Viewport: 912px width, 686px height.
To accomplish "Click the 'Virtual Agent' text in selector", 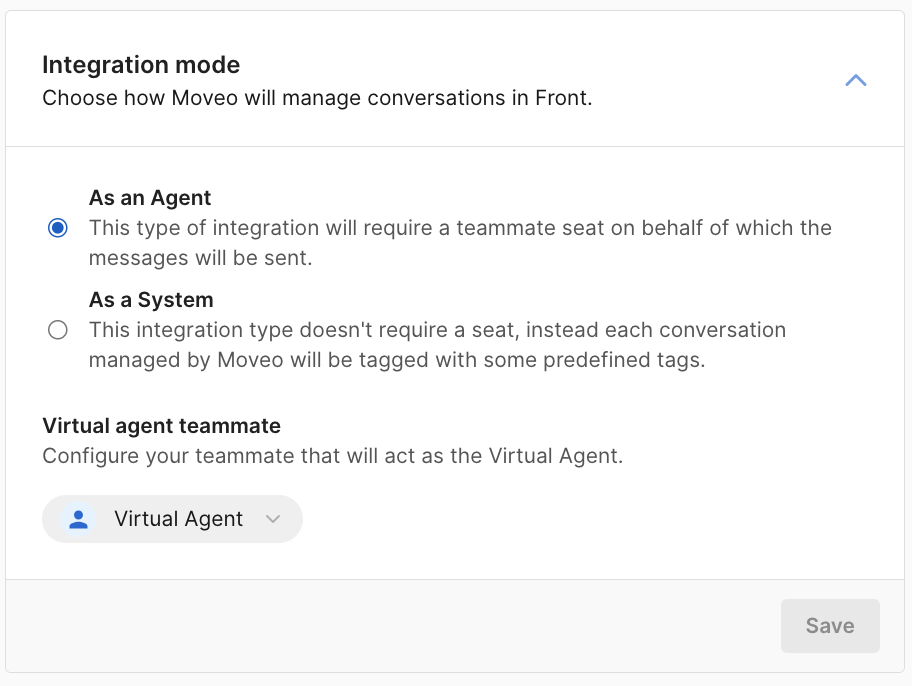I will point(178,519).
